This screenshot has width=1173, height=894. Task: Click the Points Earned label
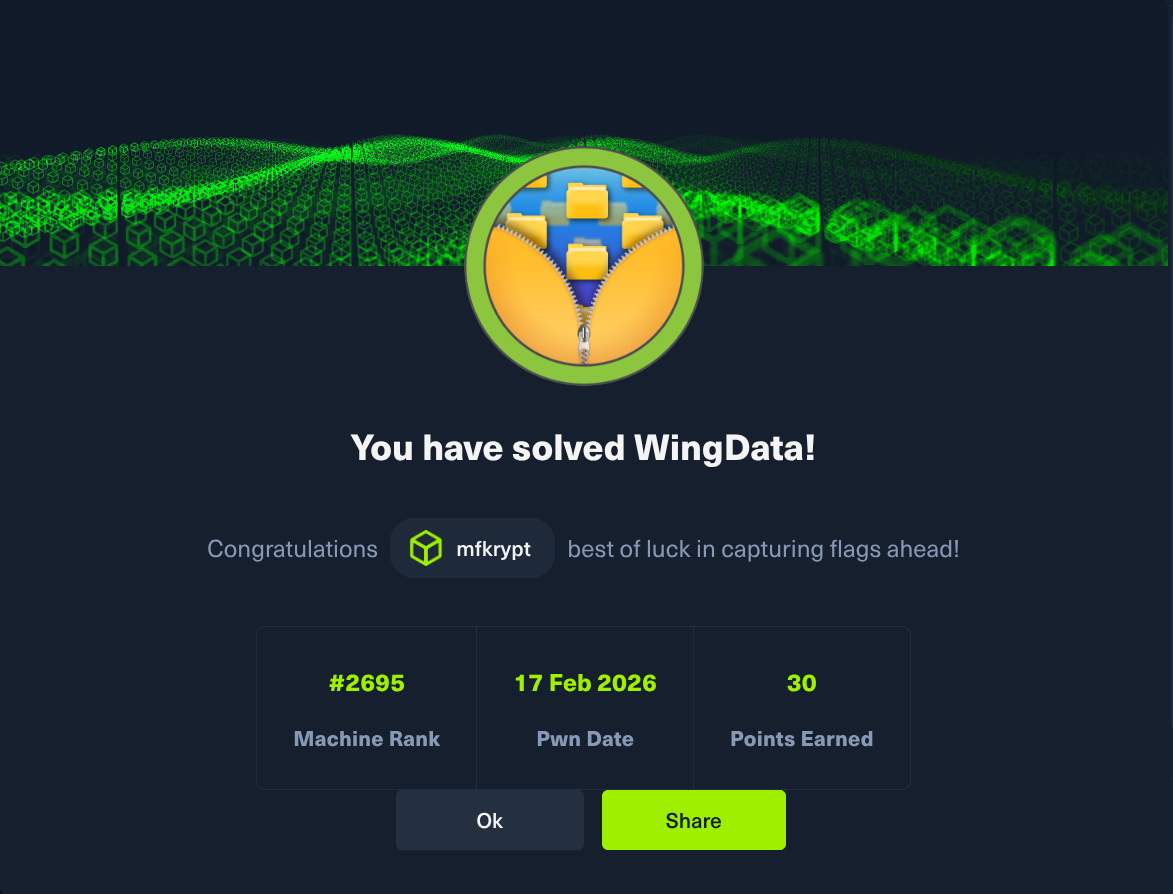(x=801, y=739)
